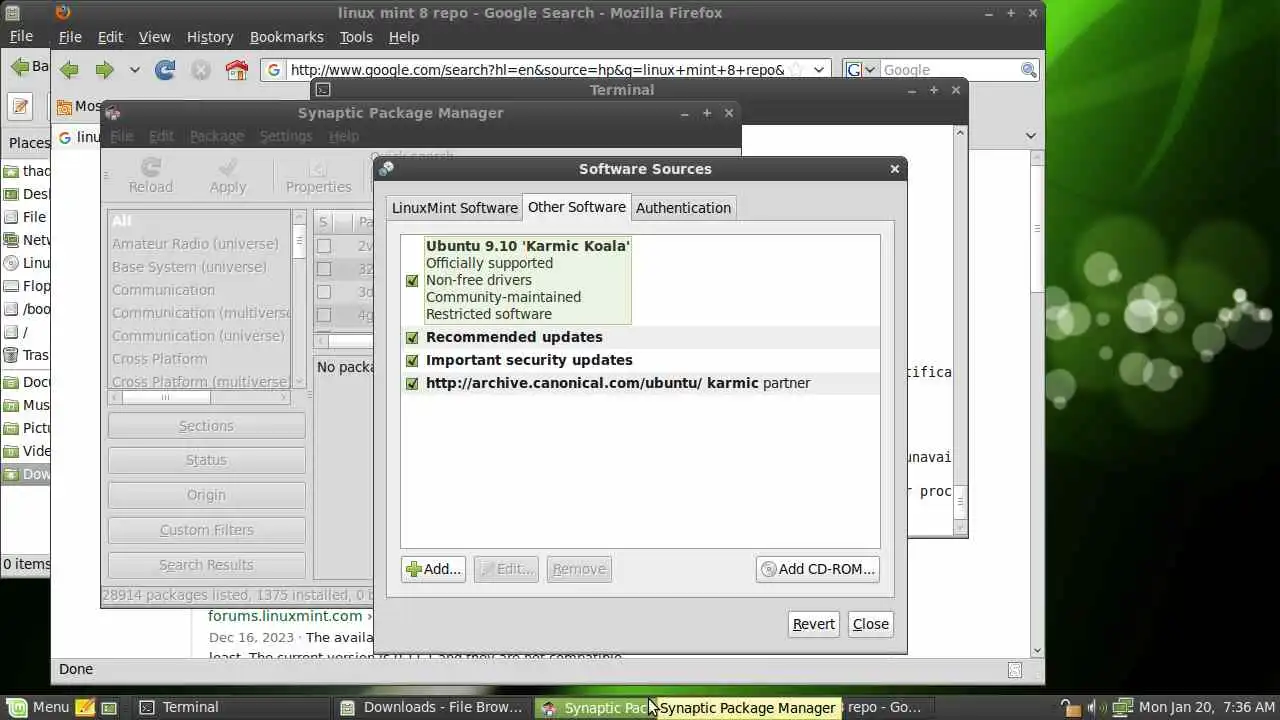This screenshot has width=1280, height=720.
Task: Select Base System (universe) section in Synaptic
Action: click(x=189, y=267)
